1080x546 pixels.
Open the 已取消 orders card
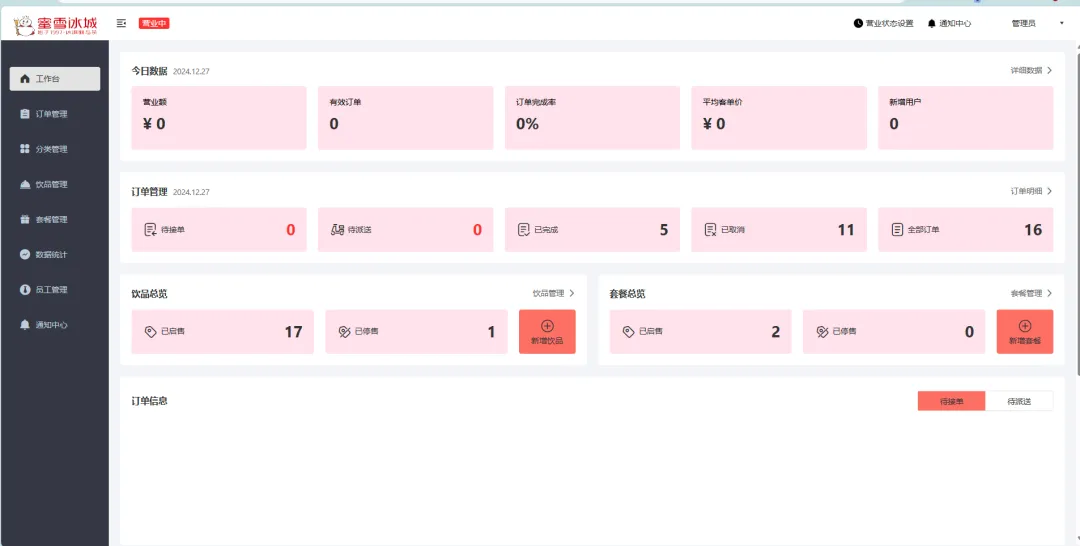pos(779,230)
